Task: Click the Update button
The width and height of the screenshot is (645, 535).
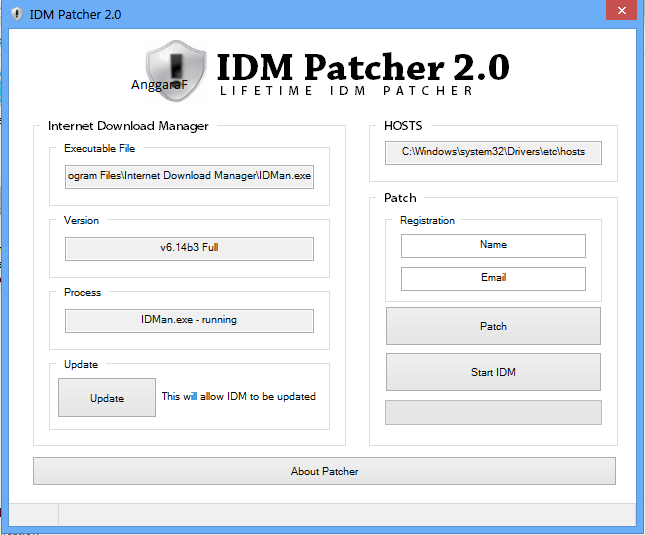Action: [107, 398]
